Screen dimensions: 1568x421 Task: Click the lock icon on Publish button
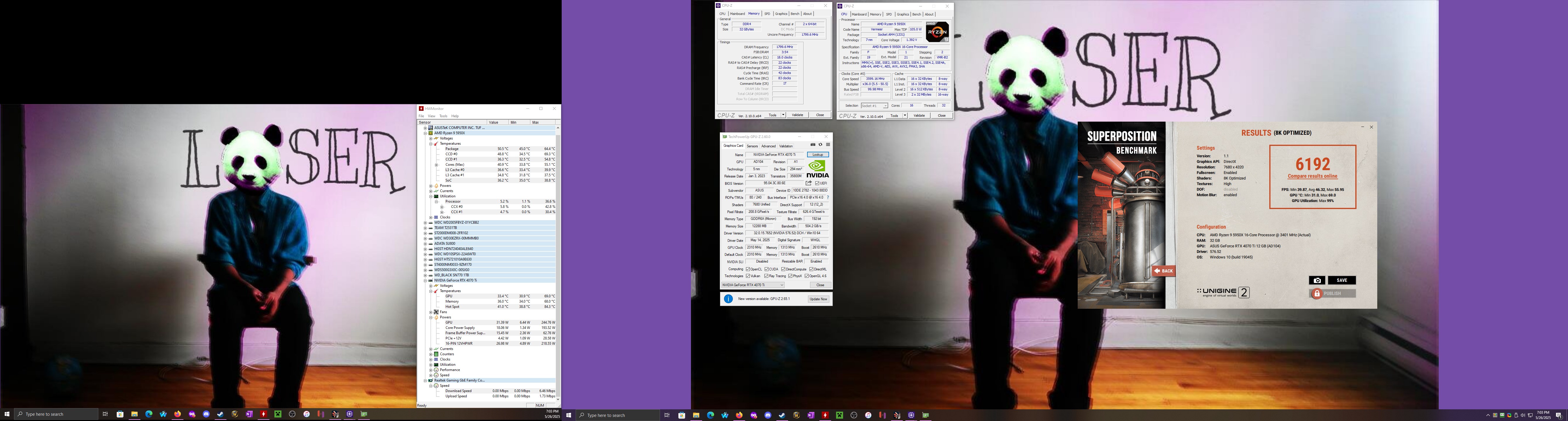point(1317,294)
